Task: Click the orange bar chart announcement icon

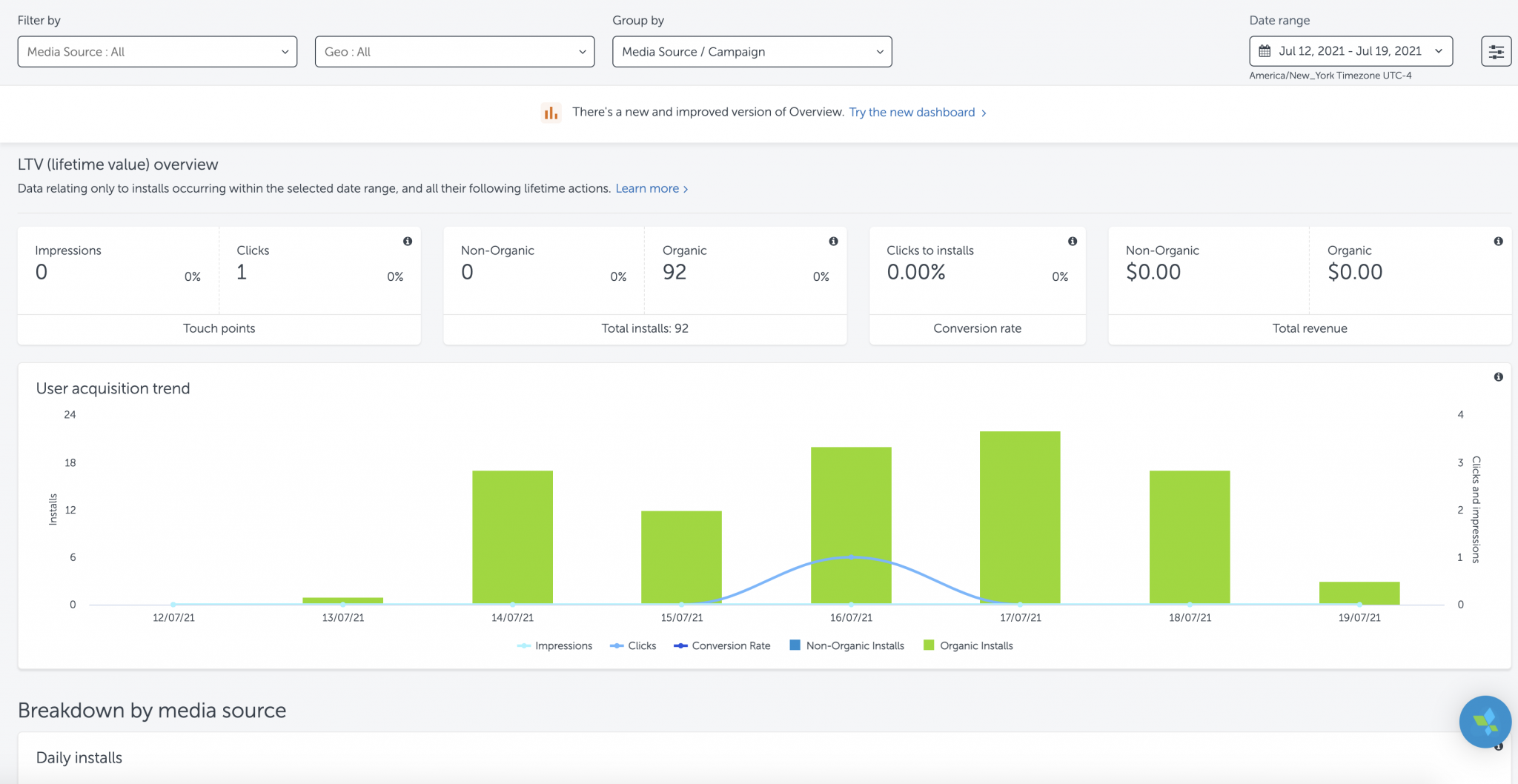Action: pos(551,113)
